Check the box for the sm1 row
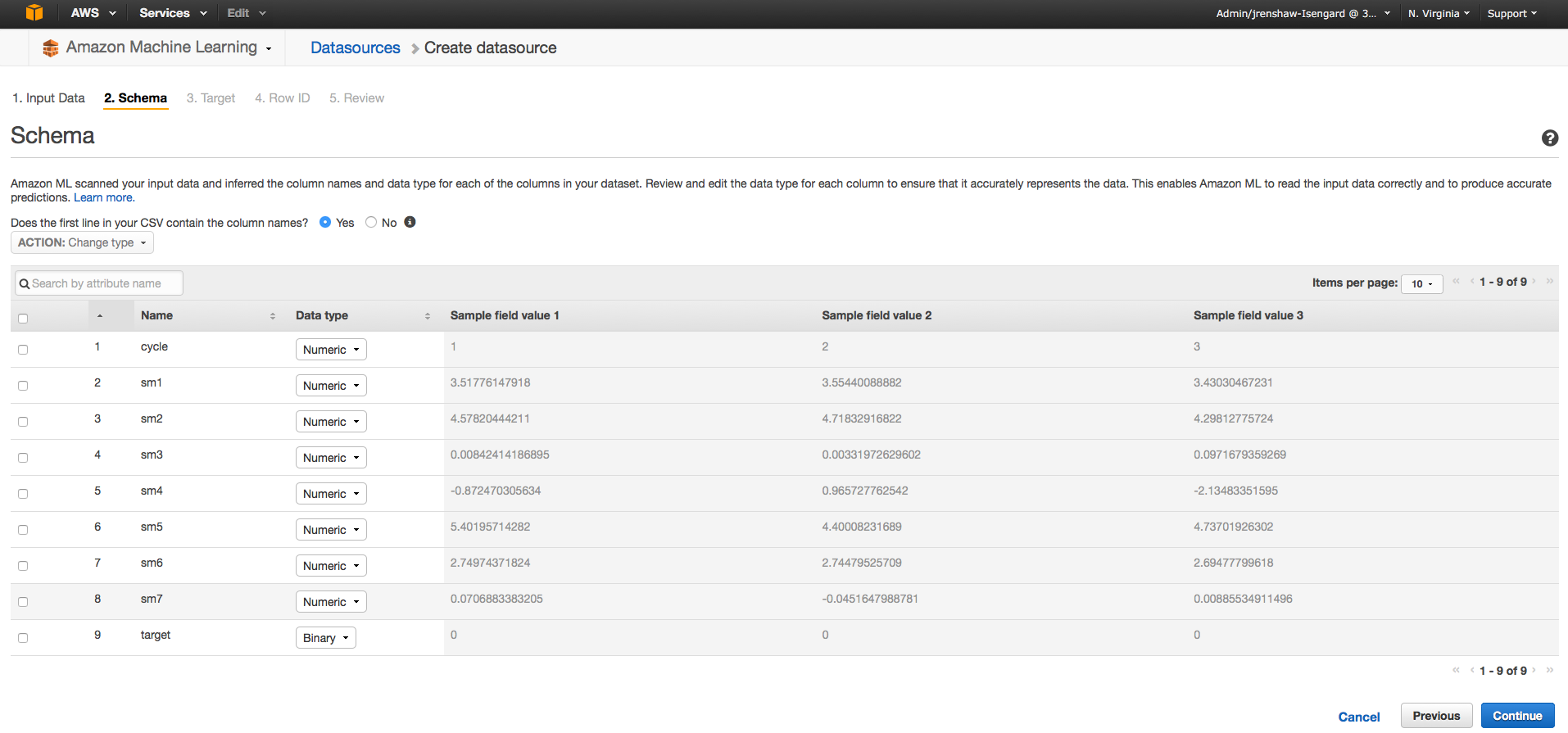Viewport: 1568px width, 733px height. 23,386
